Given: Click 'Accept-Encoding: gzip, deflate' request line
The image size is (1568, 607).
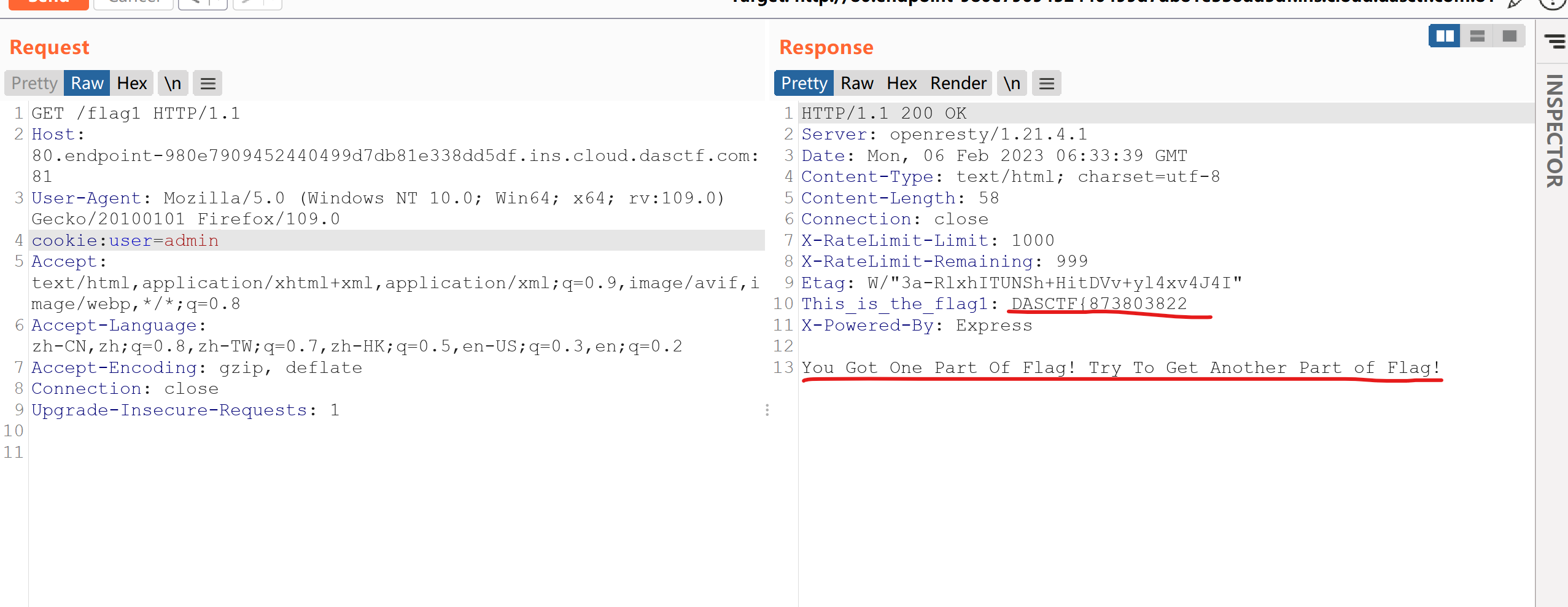Looking at the screenshot, I should [x=196, y=367].
